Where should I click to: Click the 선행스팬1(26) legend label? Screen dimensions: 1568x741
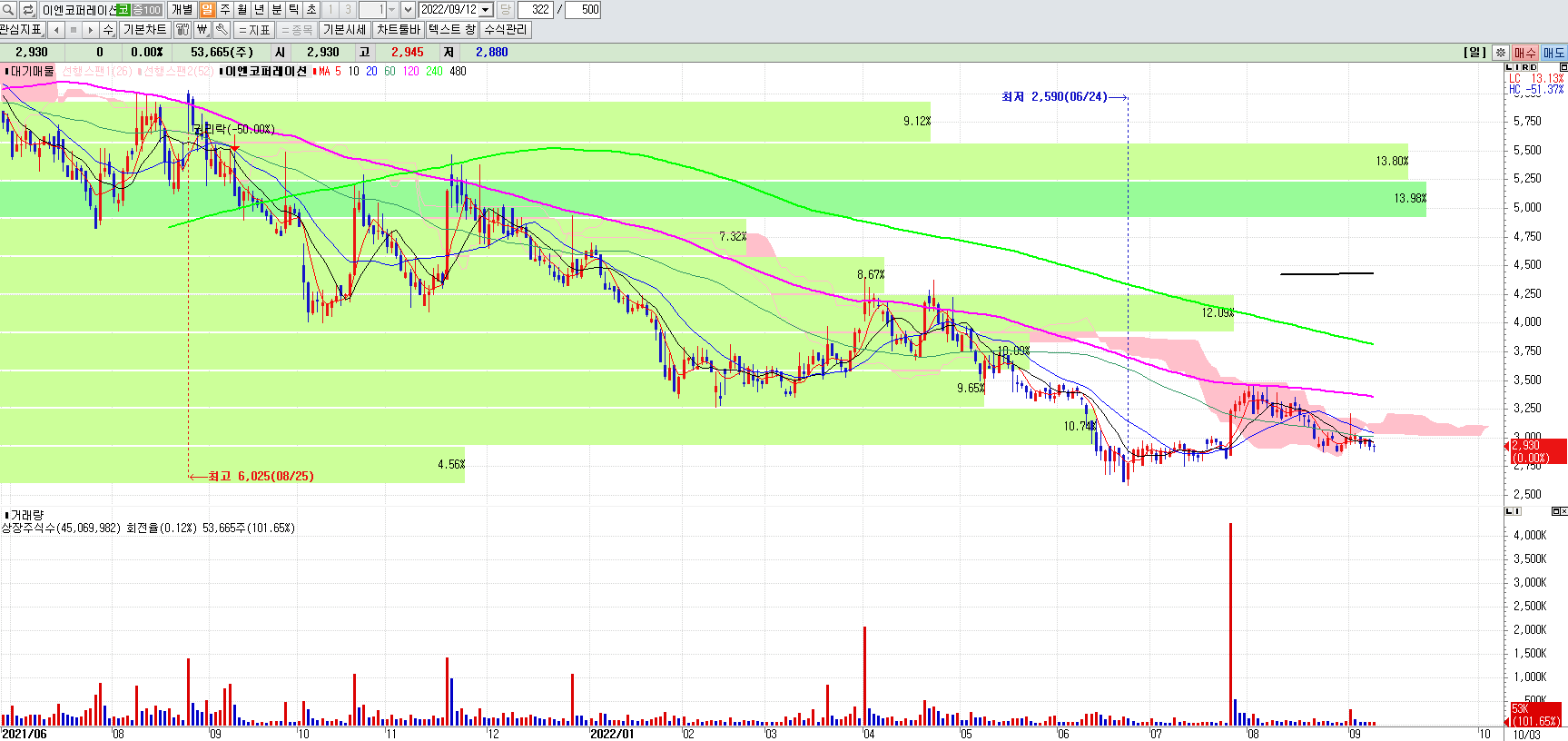[x=96, y=71]
